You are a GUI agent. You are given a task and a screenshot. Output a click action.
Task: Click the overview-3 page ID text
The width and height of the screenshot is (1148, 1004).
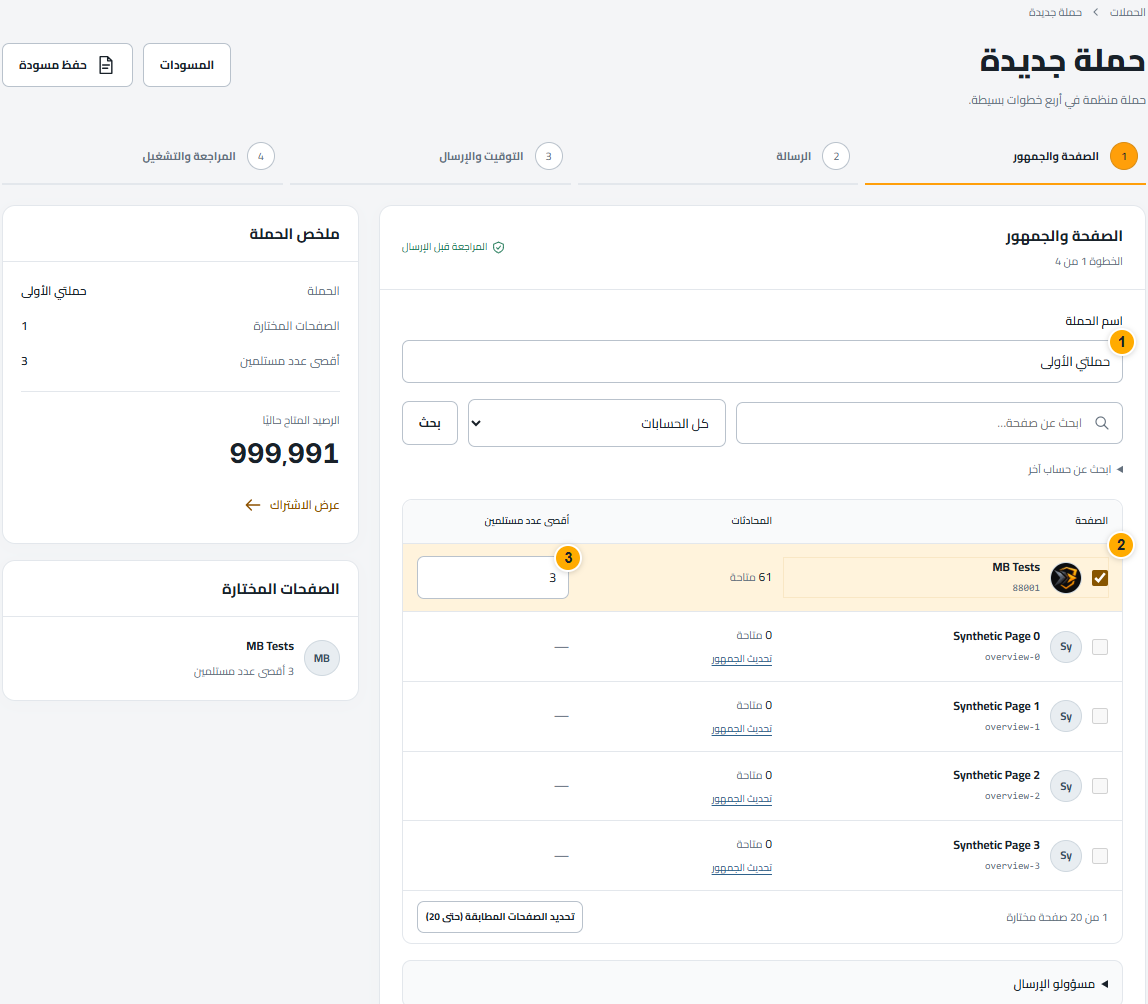(x=1012, y=866)
